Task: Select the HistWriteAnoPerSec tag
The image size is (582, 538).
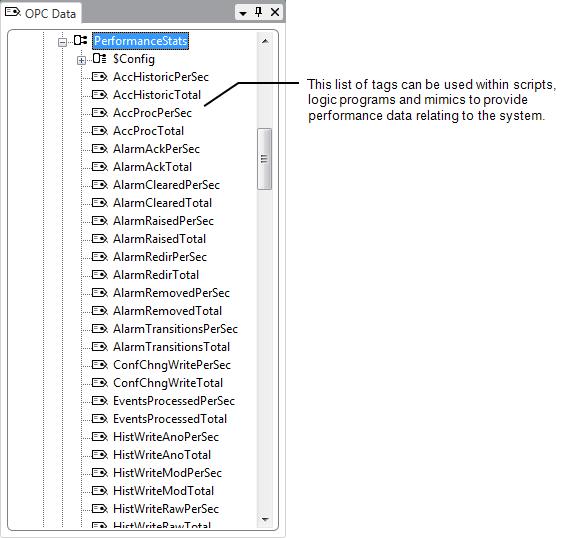Action: pos(166,437)
